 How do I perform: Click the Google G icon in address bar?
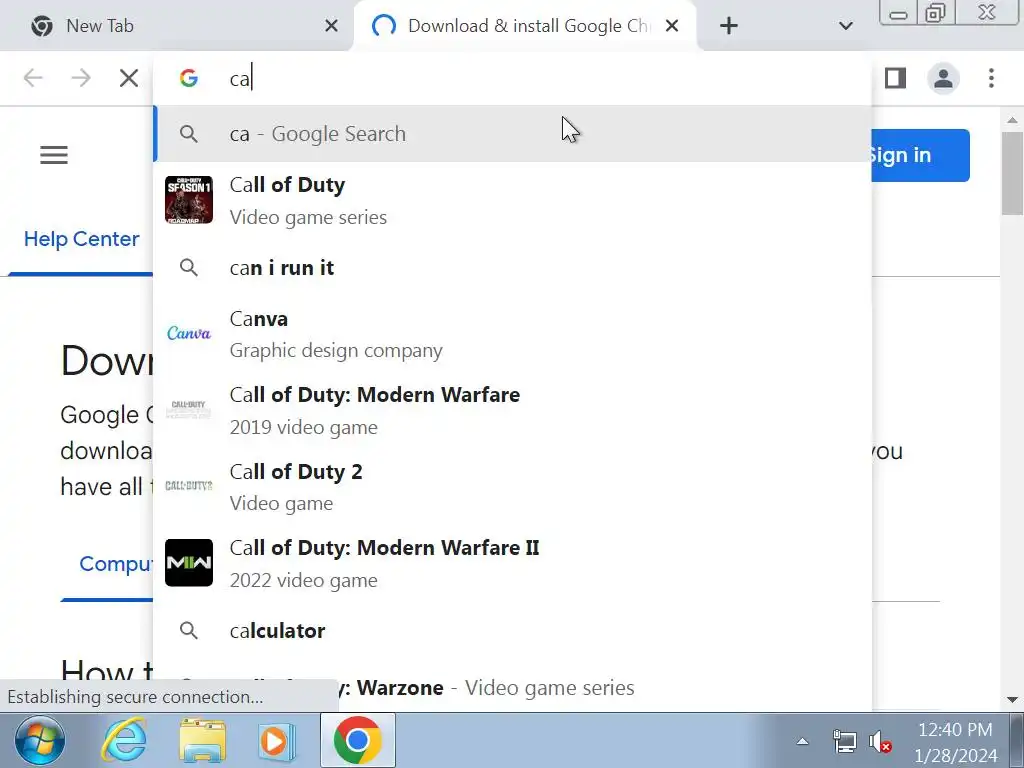pyautogui.click(x=189, y=78)
